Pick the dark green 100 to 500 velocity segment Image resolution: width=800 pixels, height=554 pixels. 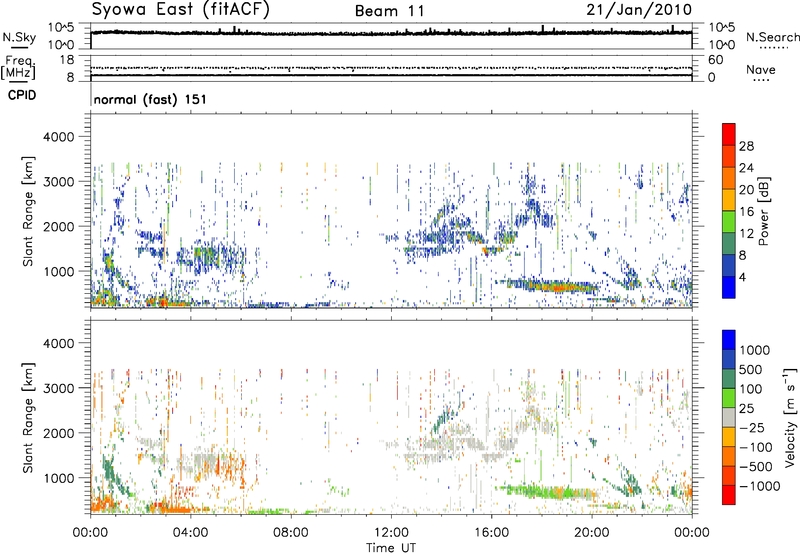coord(729,379)
